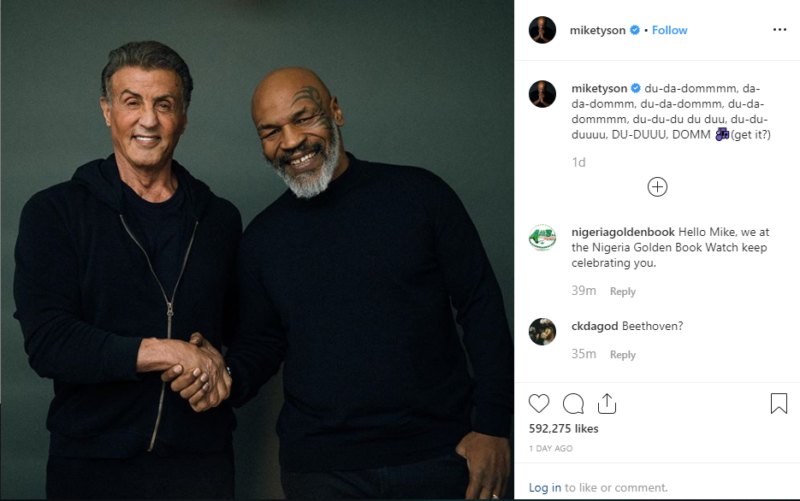Share the post via share icon

tap(606, 403)
